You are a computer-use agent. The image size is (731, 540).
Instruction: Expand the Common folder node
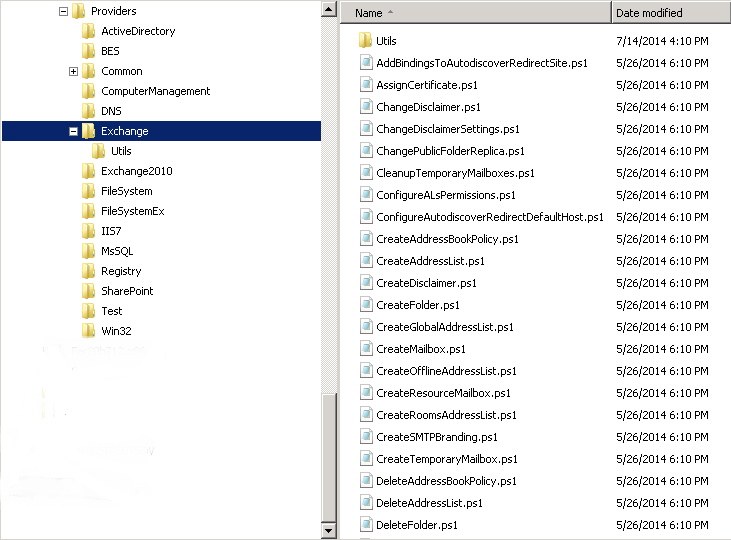pyautogui.click(x=73, y=71)
